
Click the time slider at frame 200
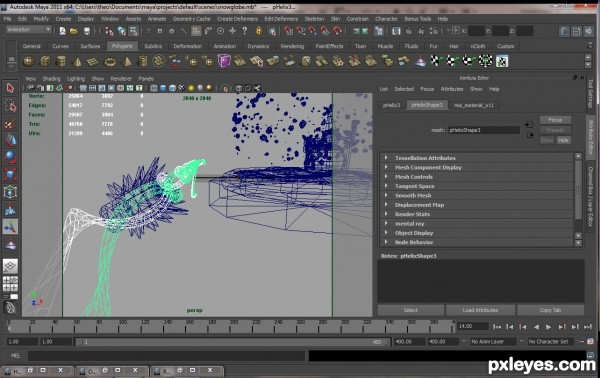[x=230, y=326]
